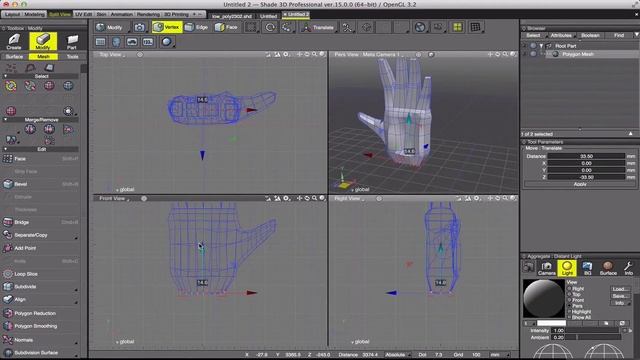This screenshot has width=640, height=360.
Task: Collapse the Edit section in toolbox
Action: pyautogui.click(x=5, y=149)
